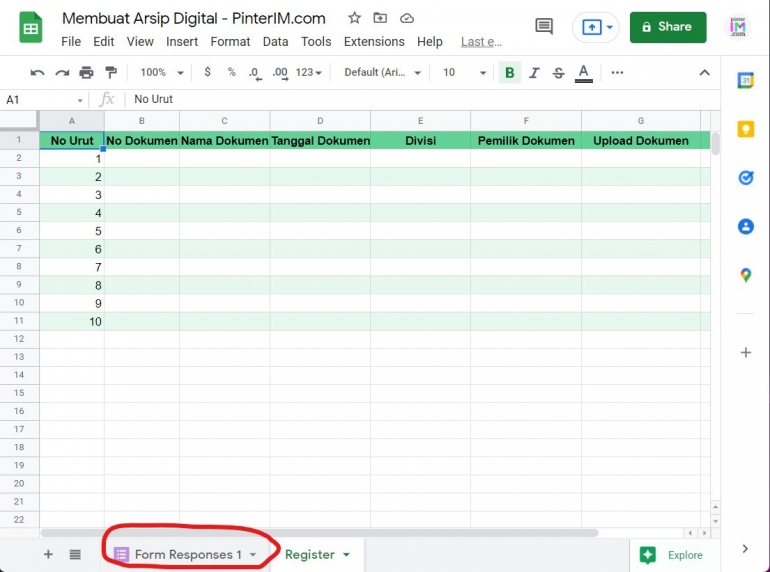Select row 12 header
Viewport: 770px width, 572px height.
click(19, 339)
